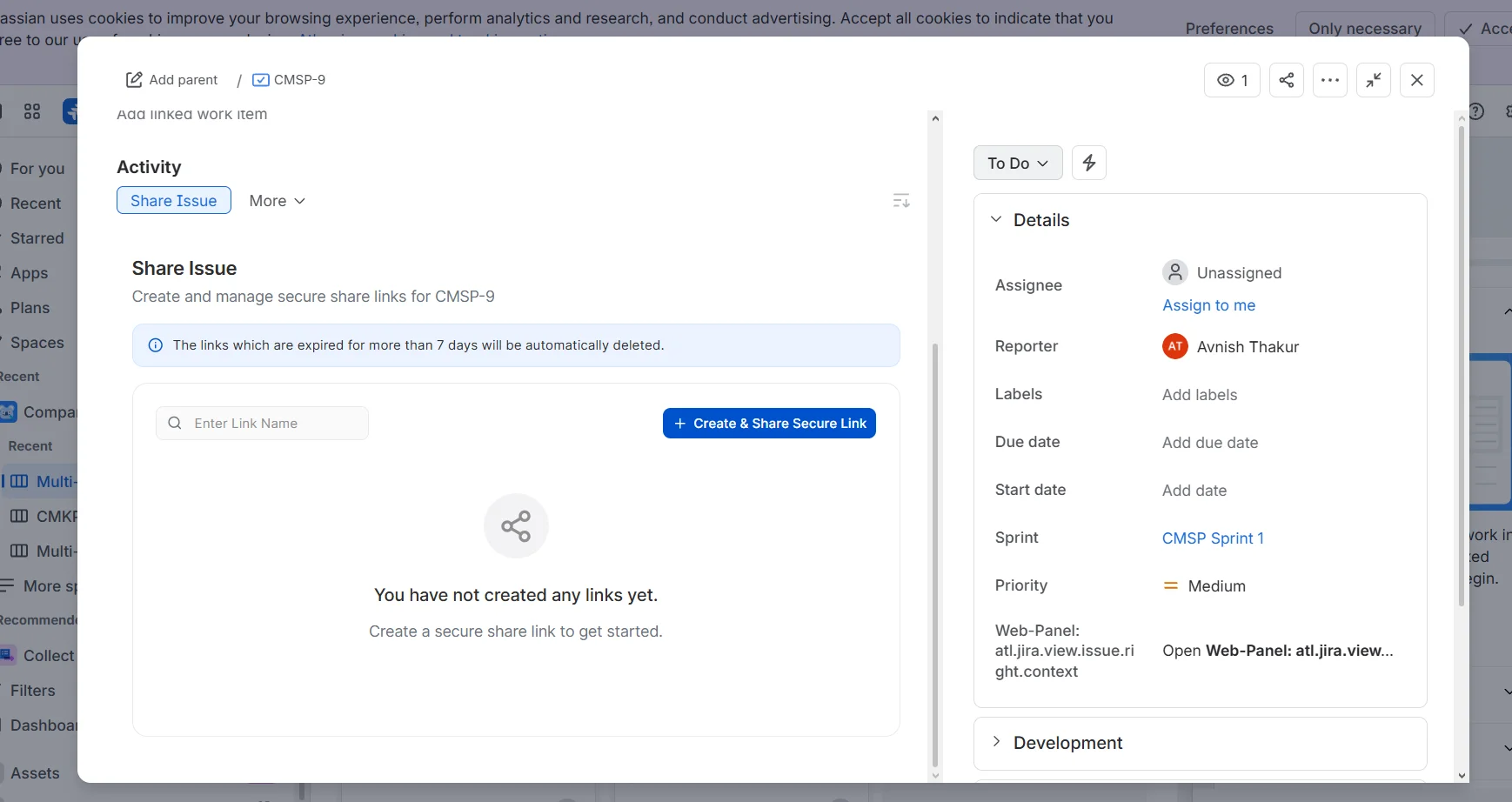Click the large share icon in empty state
Viewport: 1512px width, 802px height.
coord(516,526)
